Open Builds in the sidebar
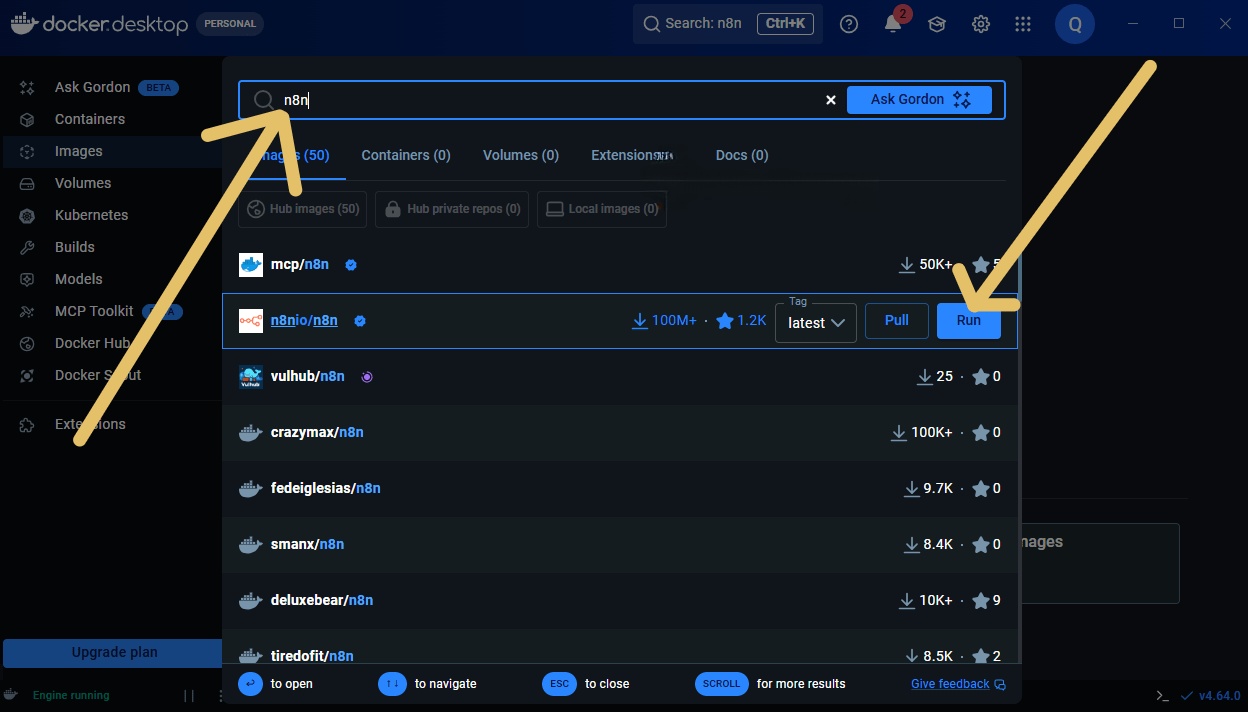 (x=75, y=247)
